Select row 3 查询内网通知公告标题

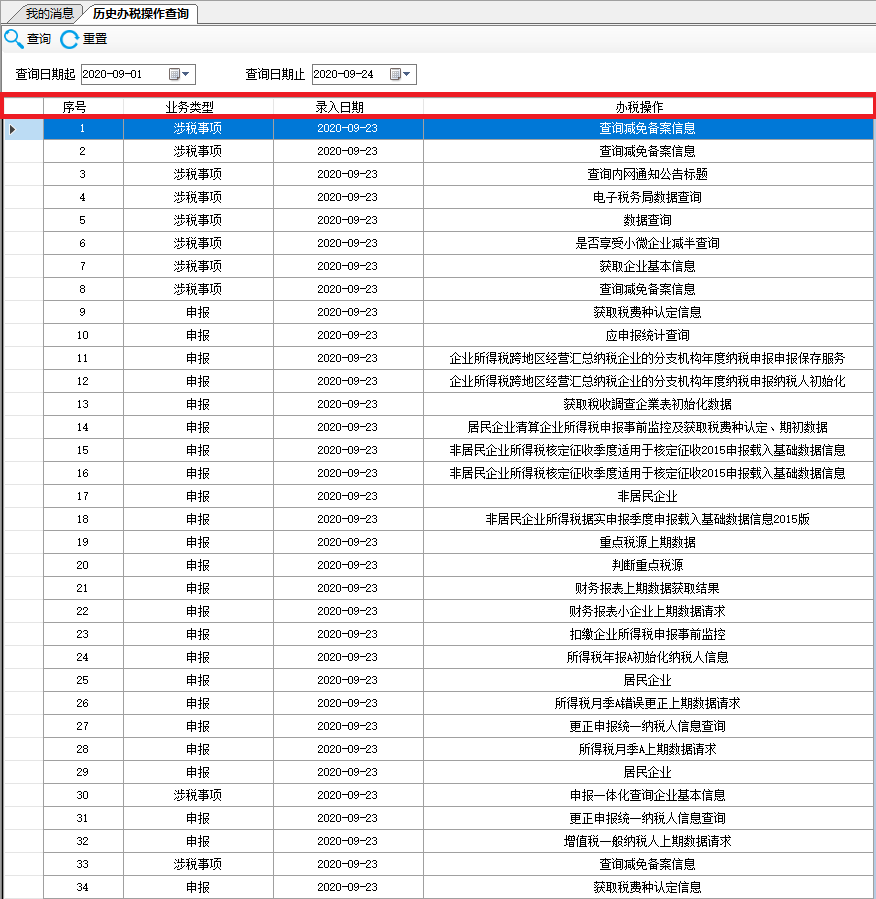tap(648, 174)
